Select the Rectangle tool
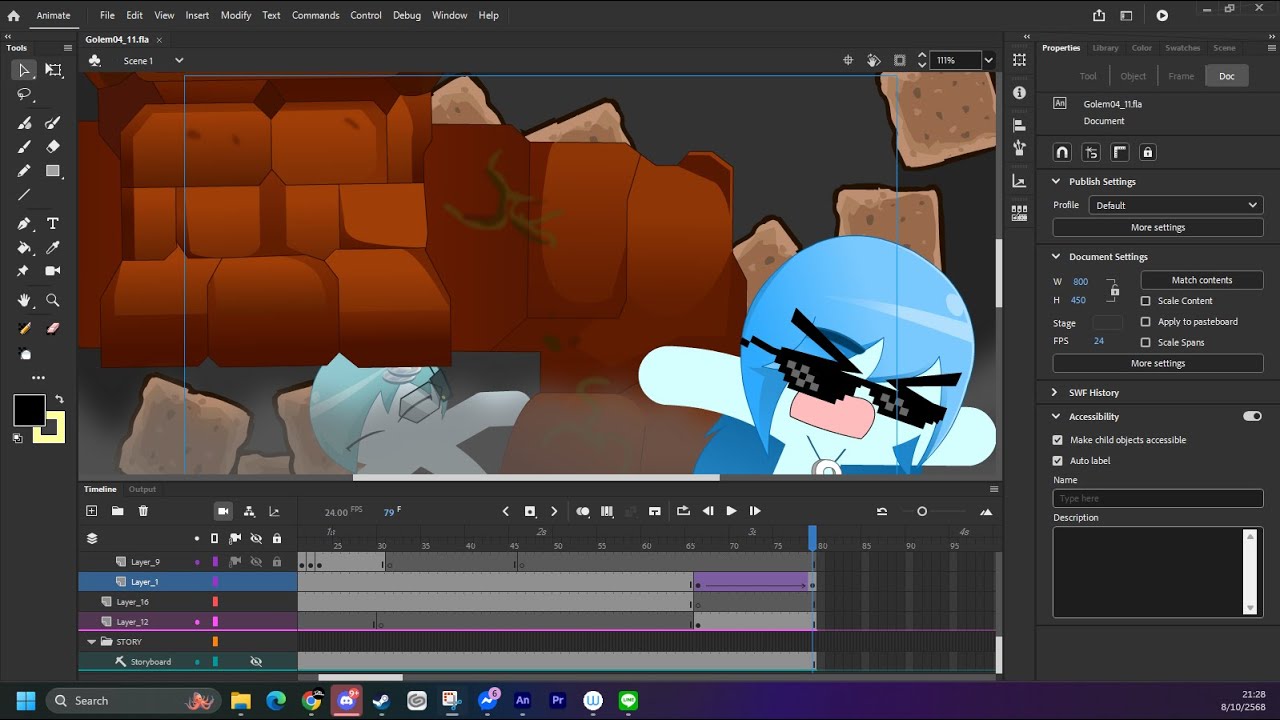Image resolution: width=1280 pixels, height=720 pixels. pyautogui.click(x=53, y=171)
